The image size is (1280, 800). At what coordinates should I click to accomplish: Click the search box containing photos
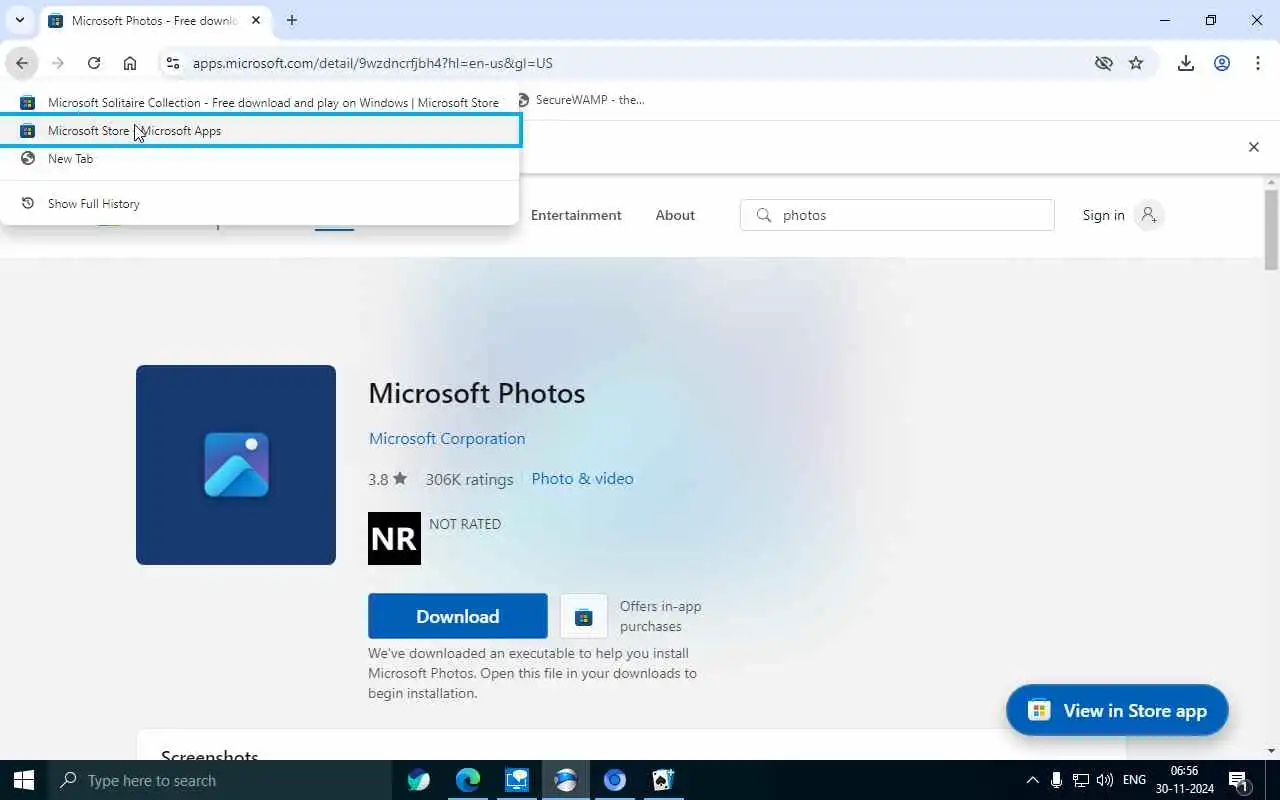pos(897,215)
